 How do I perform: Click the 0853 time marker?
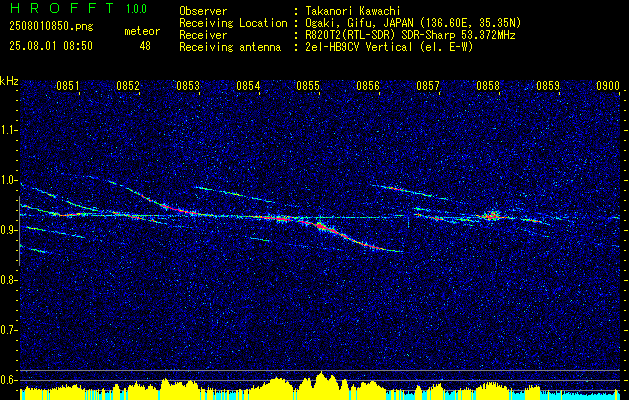tap(188, 86)
